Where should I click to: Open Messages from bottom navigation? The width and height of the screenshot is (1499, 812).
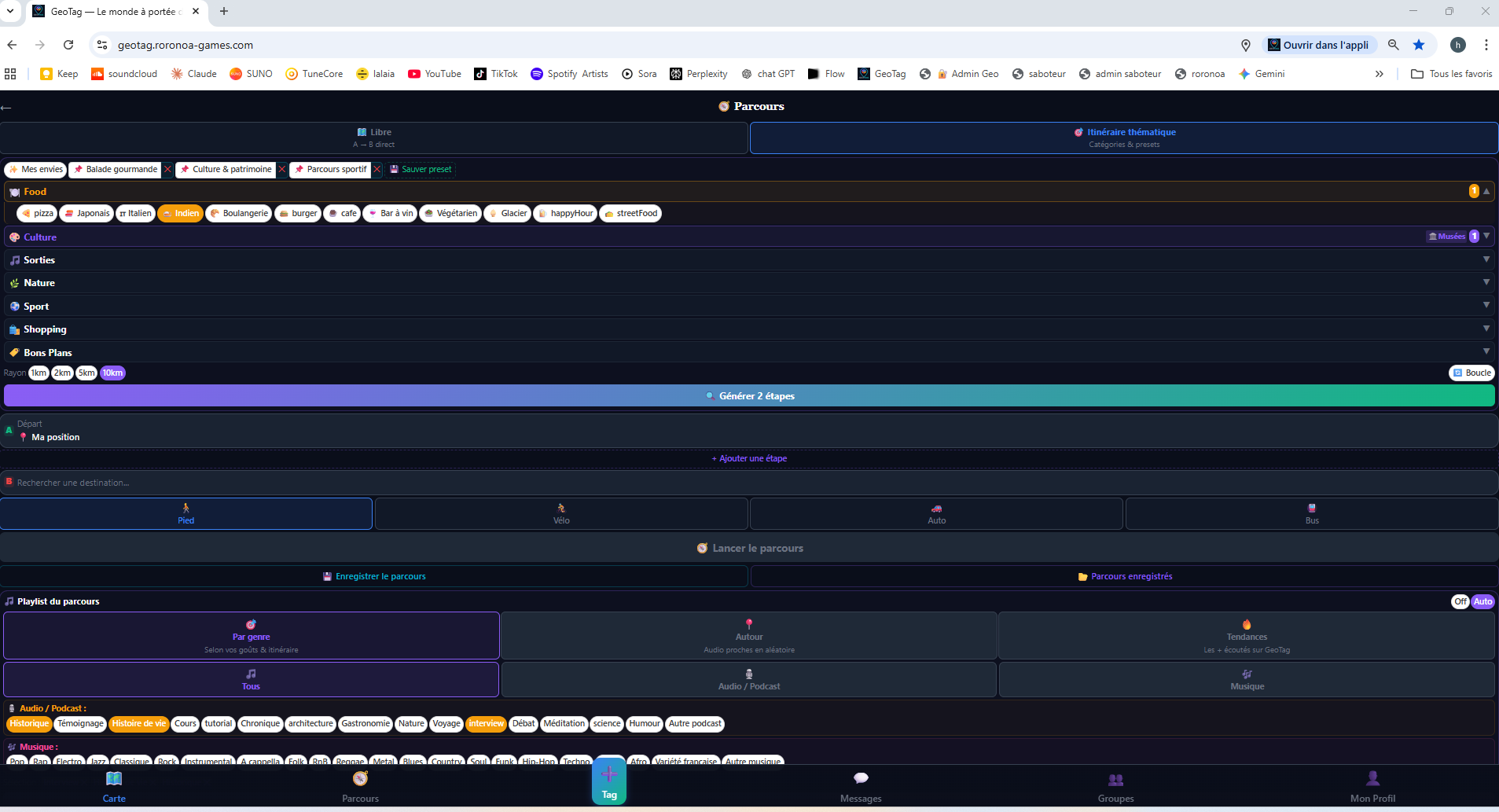click(x=861, y=779)
